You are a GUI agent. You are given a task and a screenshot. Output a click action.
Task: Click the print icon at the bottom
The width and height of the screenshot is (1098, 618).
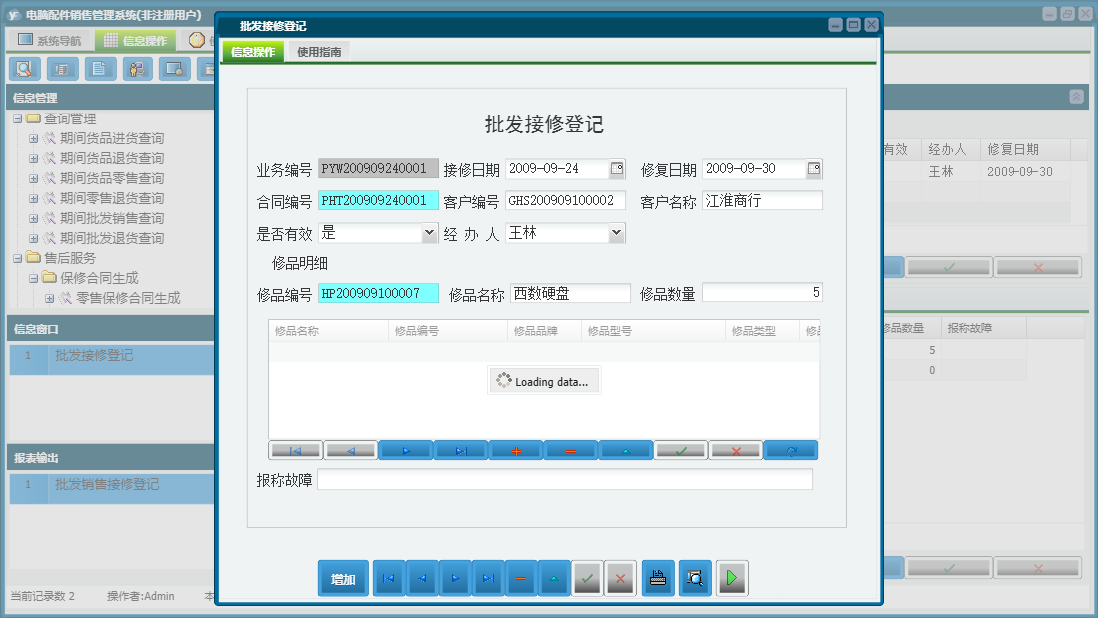coord(657,578)
